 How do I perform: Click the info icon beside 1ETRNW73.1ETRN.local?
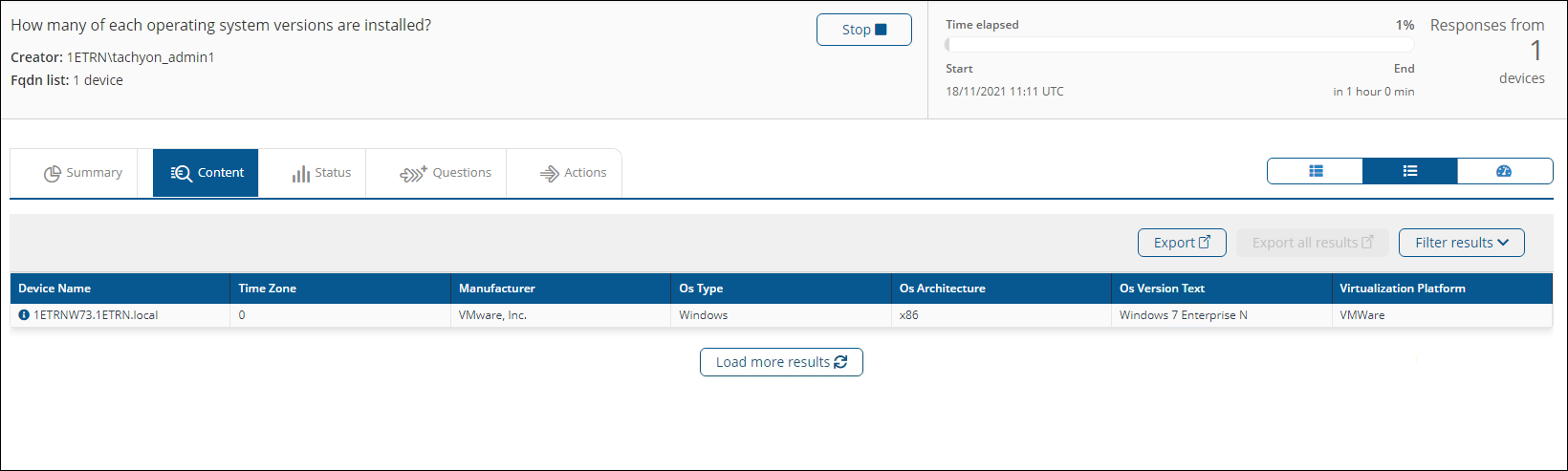coord(24,315)
